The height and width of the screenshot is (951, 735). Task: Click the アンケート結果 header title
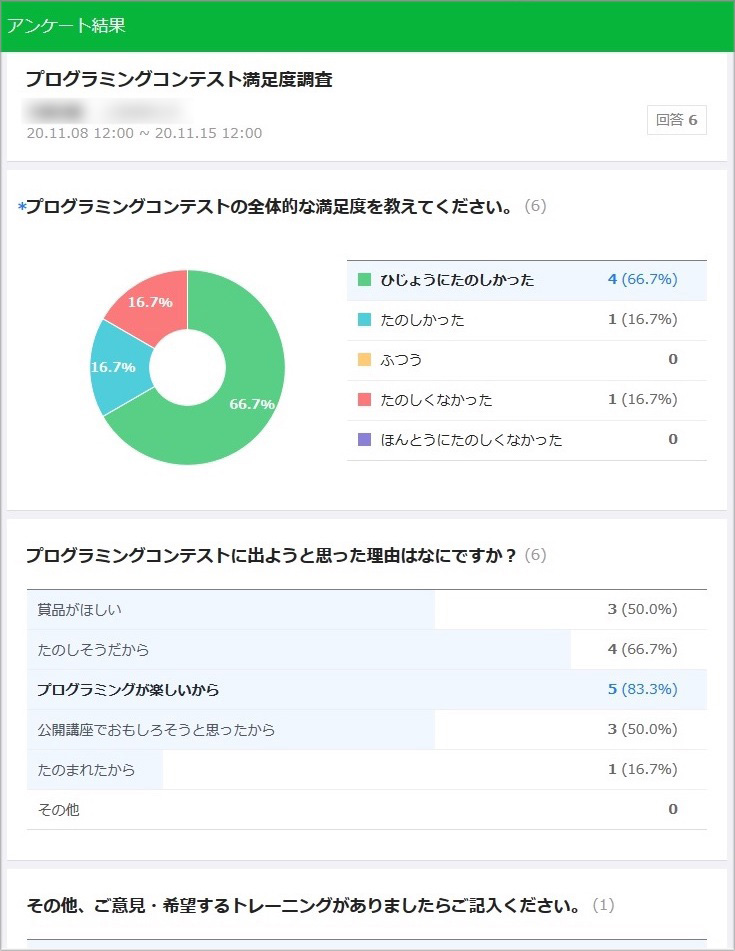pyautogui.click(x=66, y=26)
